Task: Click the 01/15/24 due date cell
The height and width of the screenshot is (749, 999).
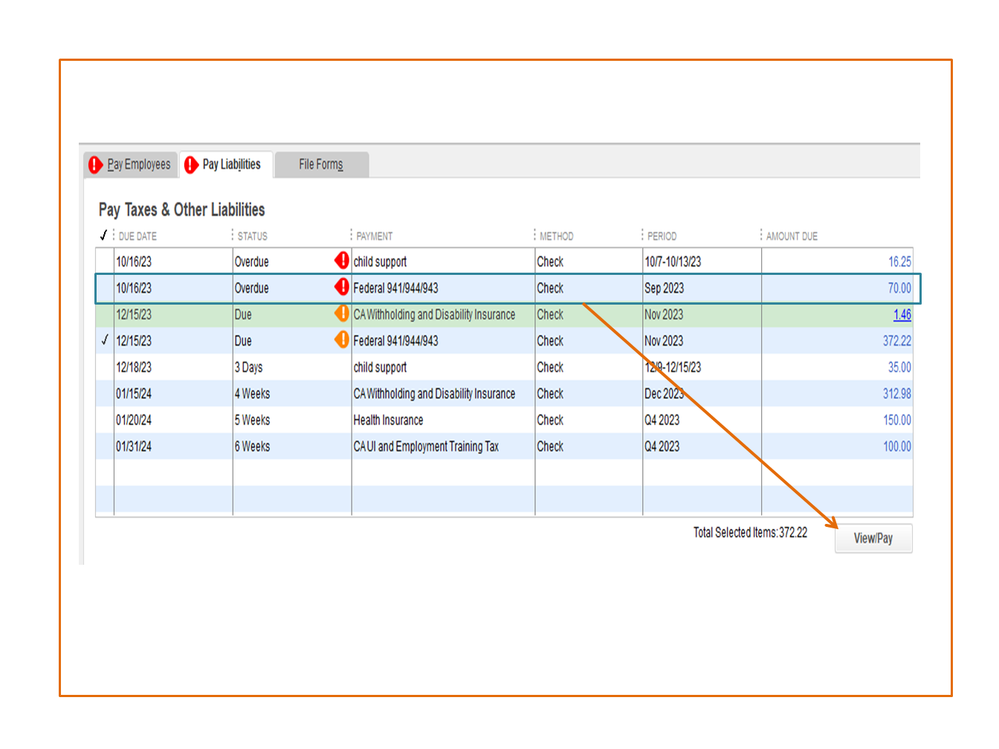Action: pyautogui.click(x=173, y=394)
